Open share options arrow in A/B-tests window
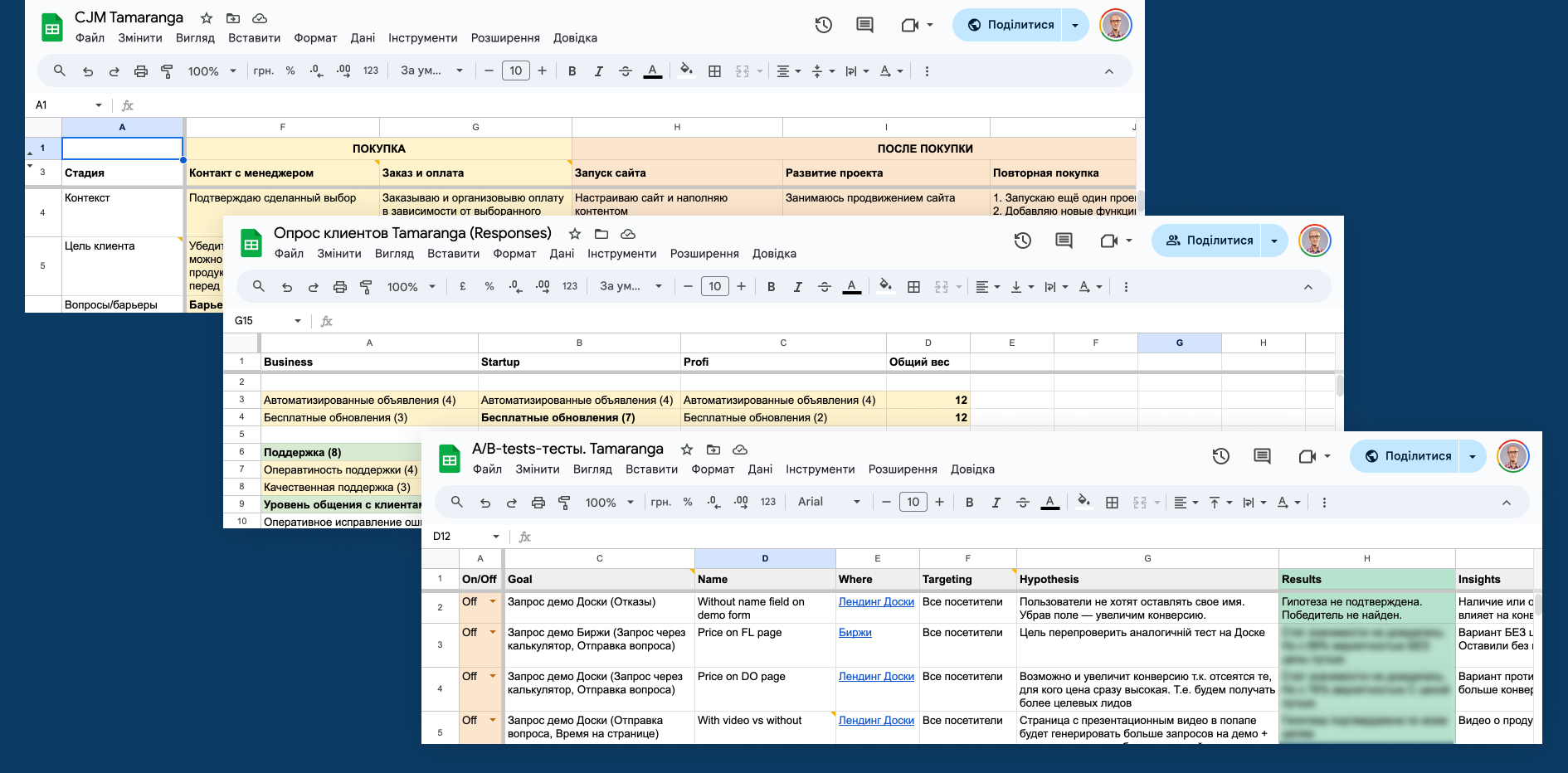1568x773 pixels. [1473, 456]
